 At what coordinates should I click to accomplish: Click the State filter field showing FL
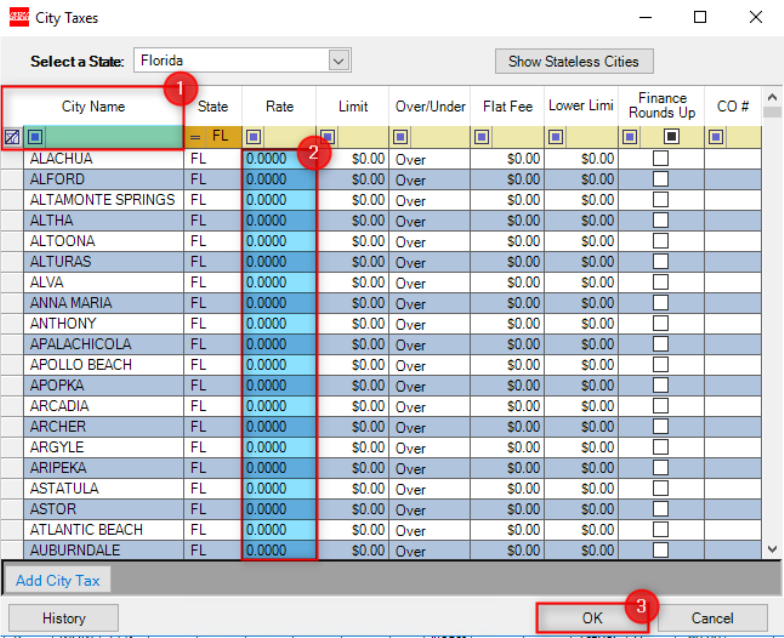tap(222, 136)
